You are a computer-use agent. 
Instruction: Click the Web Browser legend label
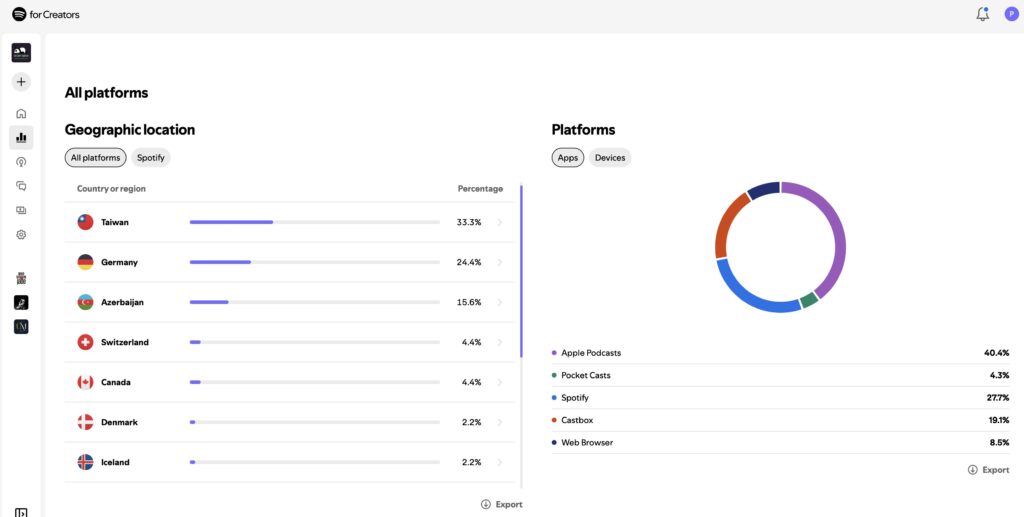tap(587, 443)
